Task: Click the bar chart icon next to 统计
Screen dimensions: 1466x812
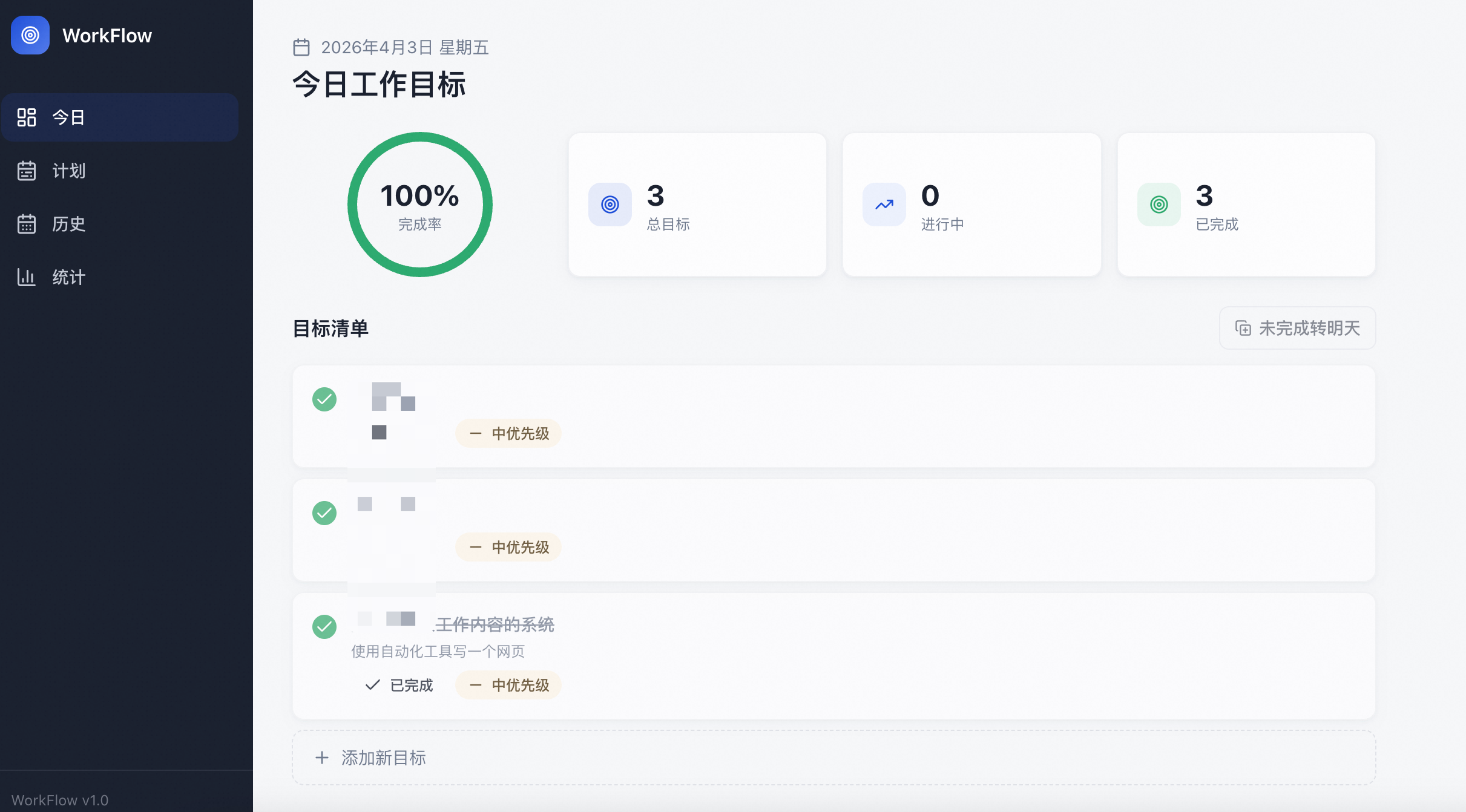Action: tap(26, 277)
